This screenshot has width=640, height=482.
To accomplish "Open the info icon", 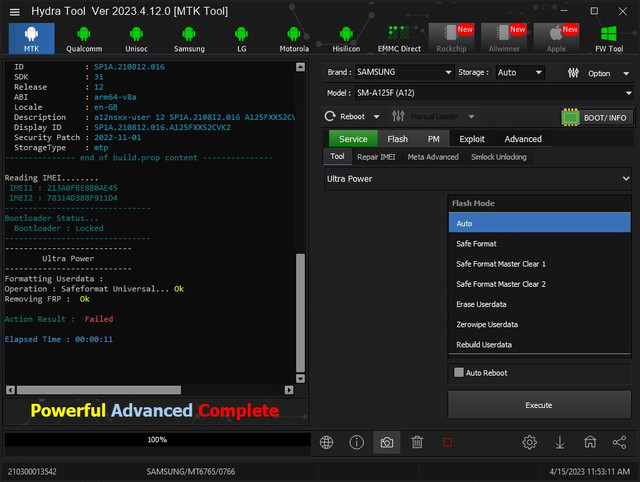I will click(x=357, y=442).
